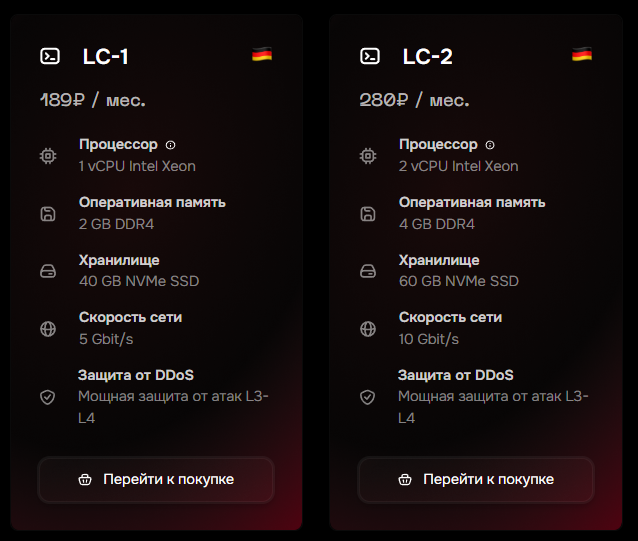
Task: Click the network globe icon in LC-1
Action: (48, 329)
